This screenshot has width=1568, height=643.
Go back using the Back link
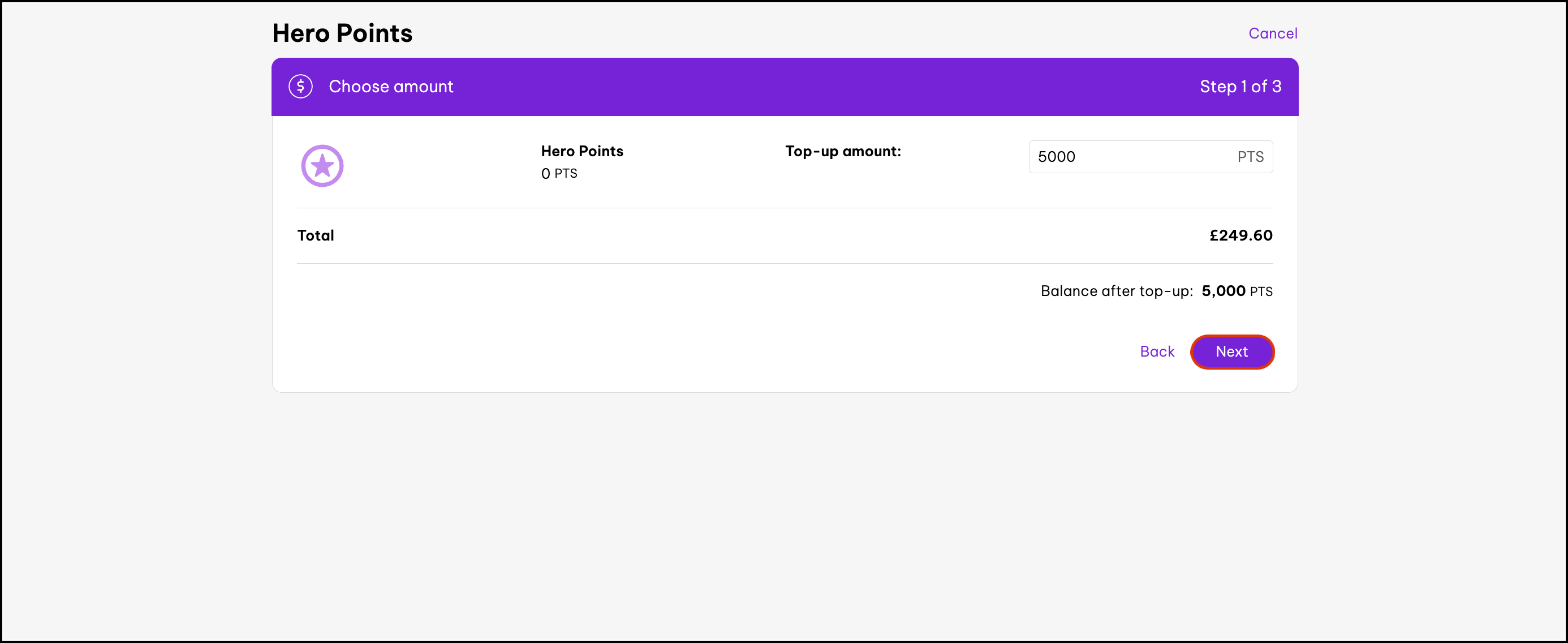[x=1157, y=351]
